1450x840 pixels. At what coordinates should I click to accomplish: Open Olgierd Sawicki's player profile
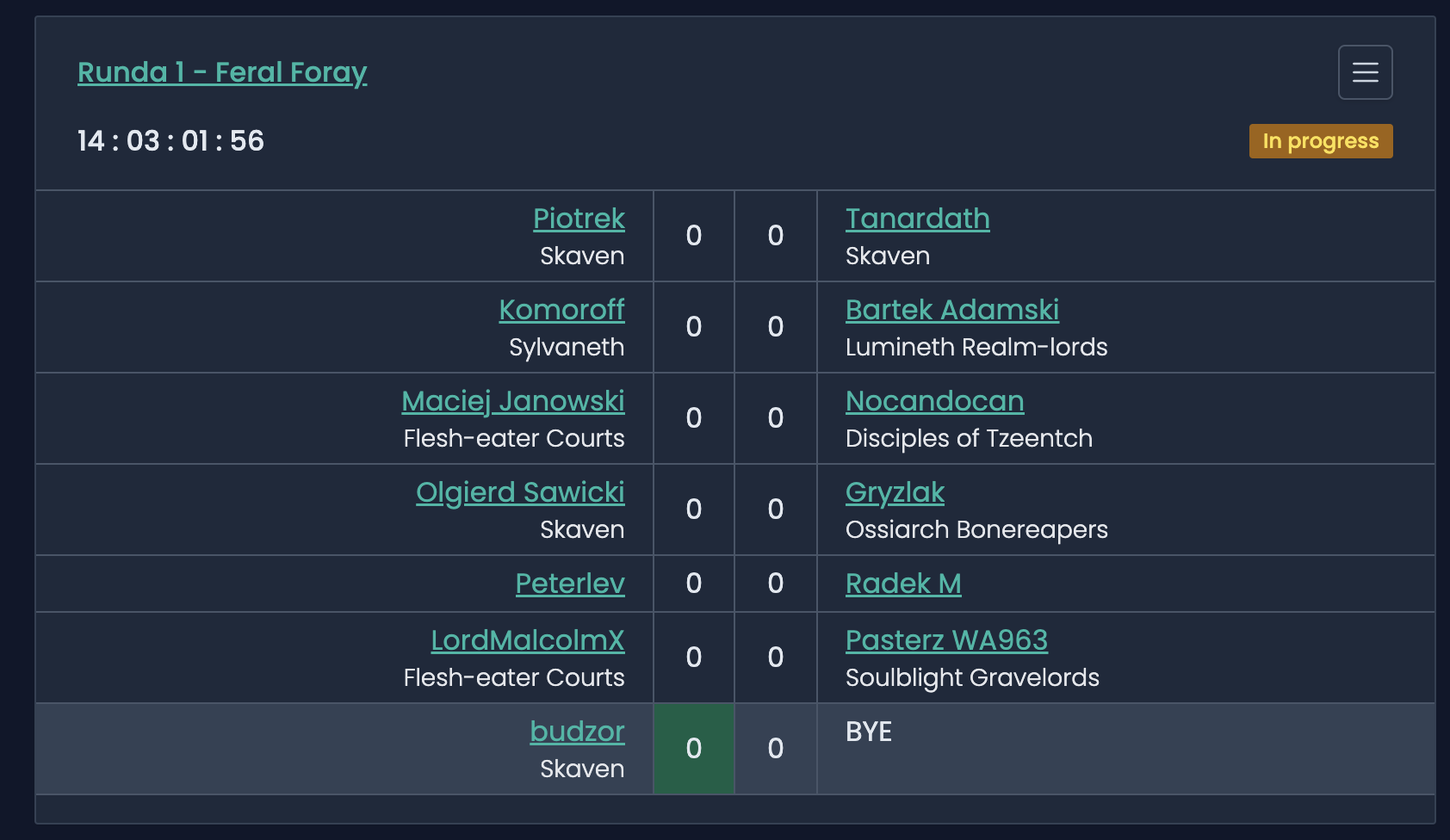point(520,492)
